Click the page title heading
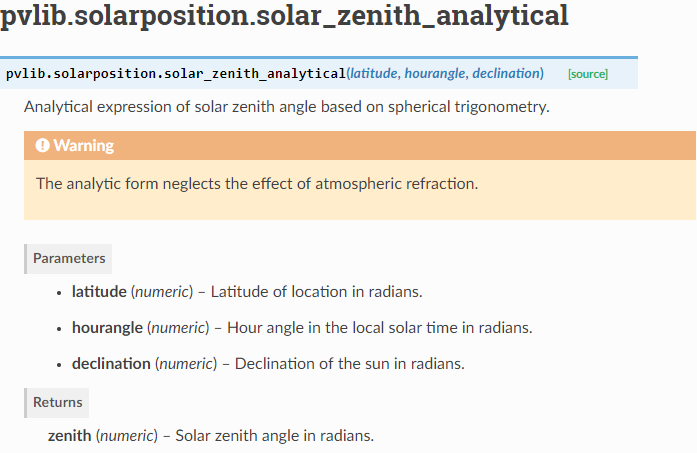Image resolution: width=697 pixels, height=453 pixels. 284,16
